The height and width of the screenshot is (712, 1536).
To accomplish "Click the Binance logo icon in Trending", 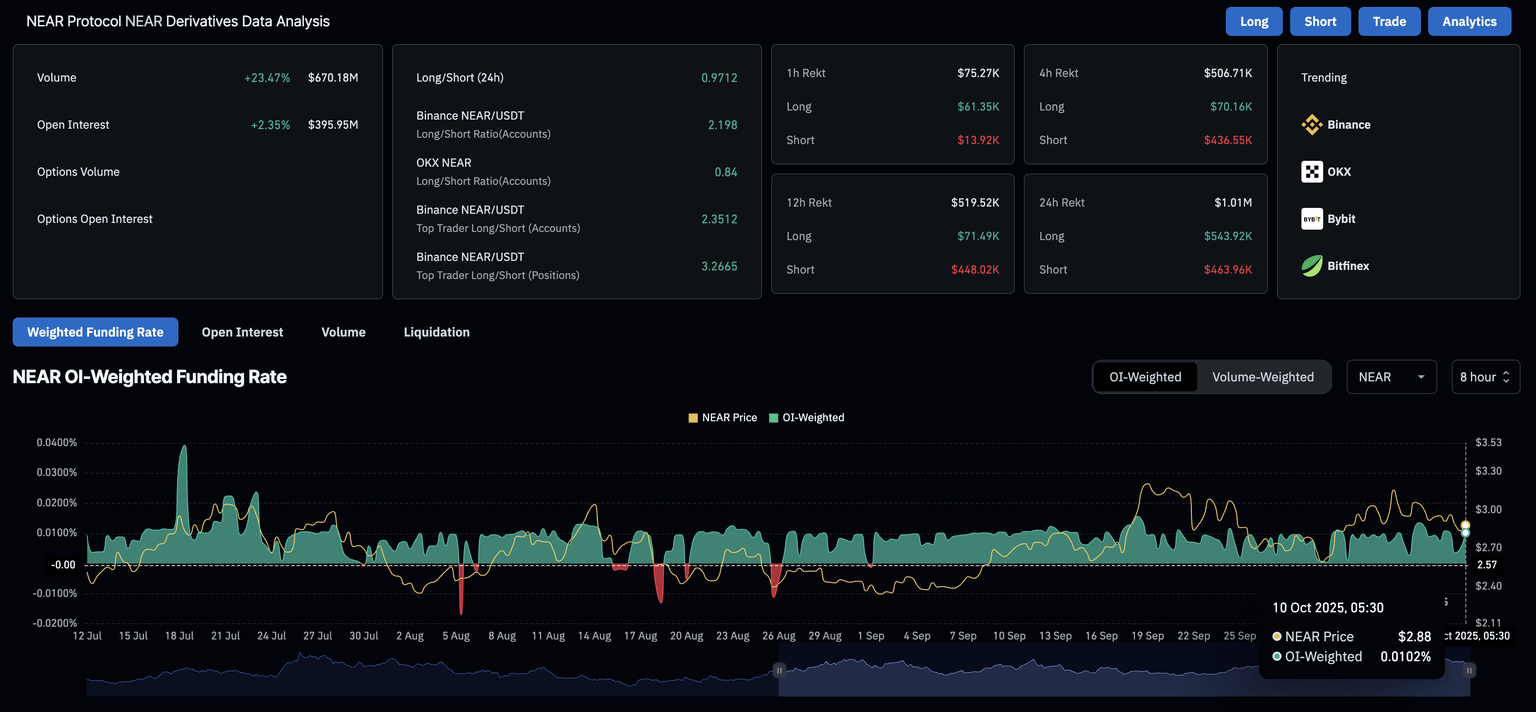I will 1312,125.
